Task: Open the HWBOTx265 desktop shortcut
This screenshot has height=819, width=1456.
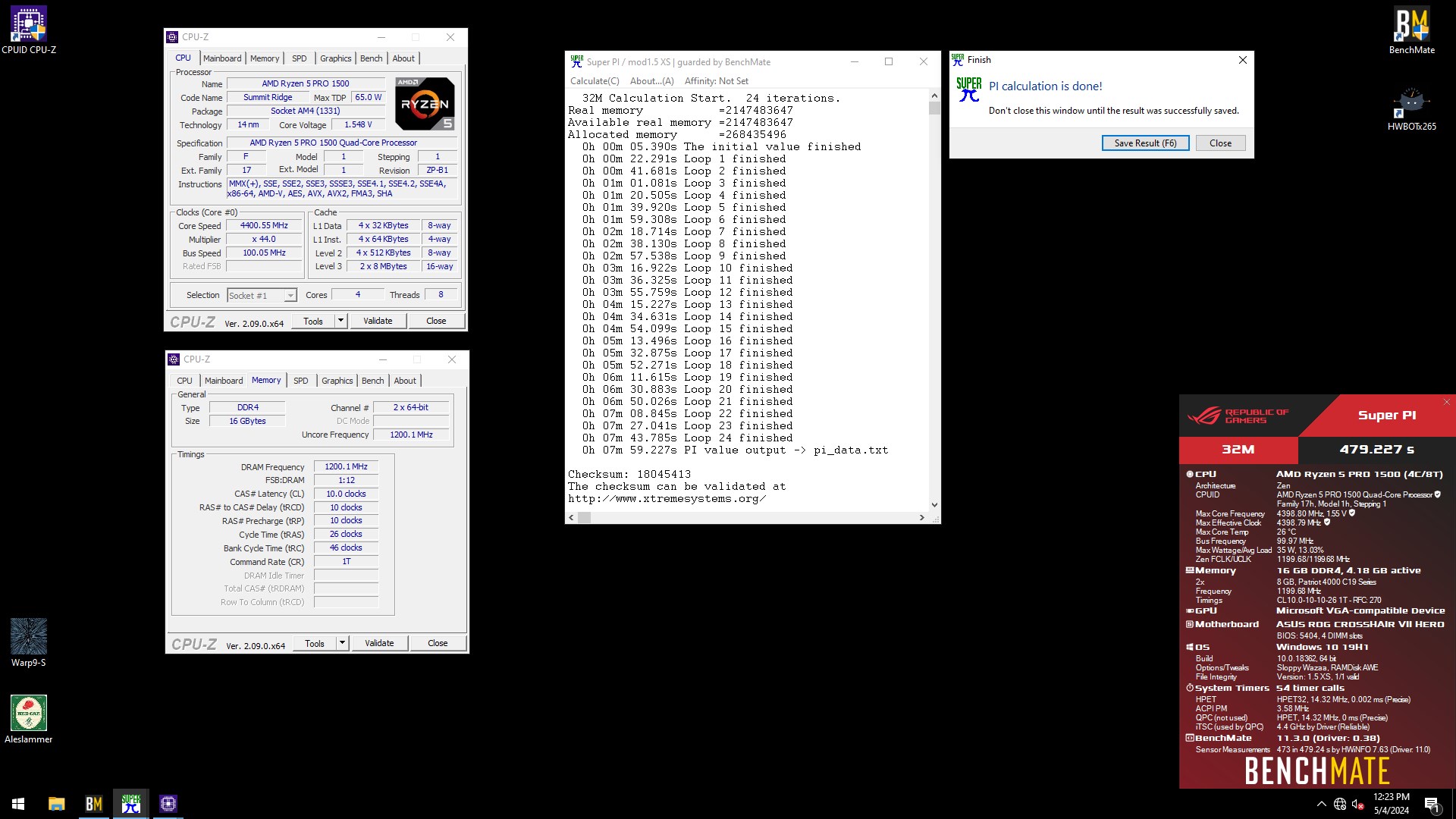Action: point(1411,108)
